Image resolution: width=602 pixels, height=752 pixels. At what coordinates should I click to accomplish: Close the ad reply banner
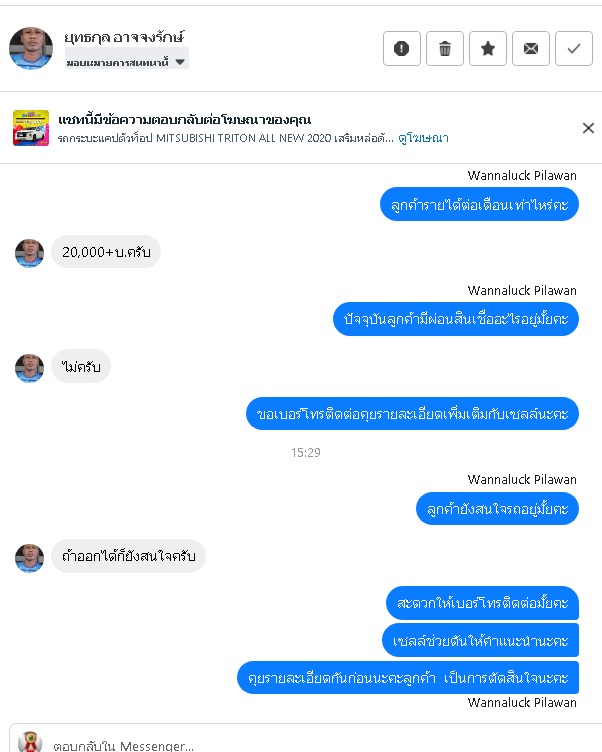pyautogui.click(x=588, y=128)
